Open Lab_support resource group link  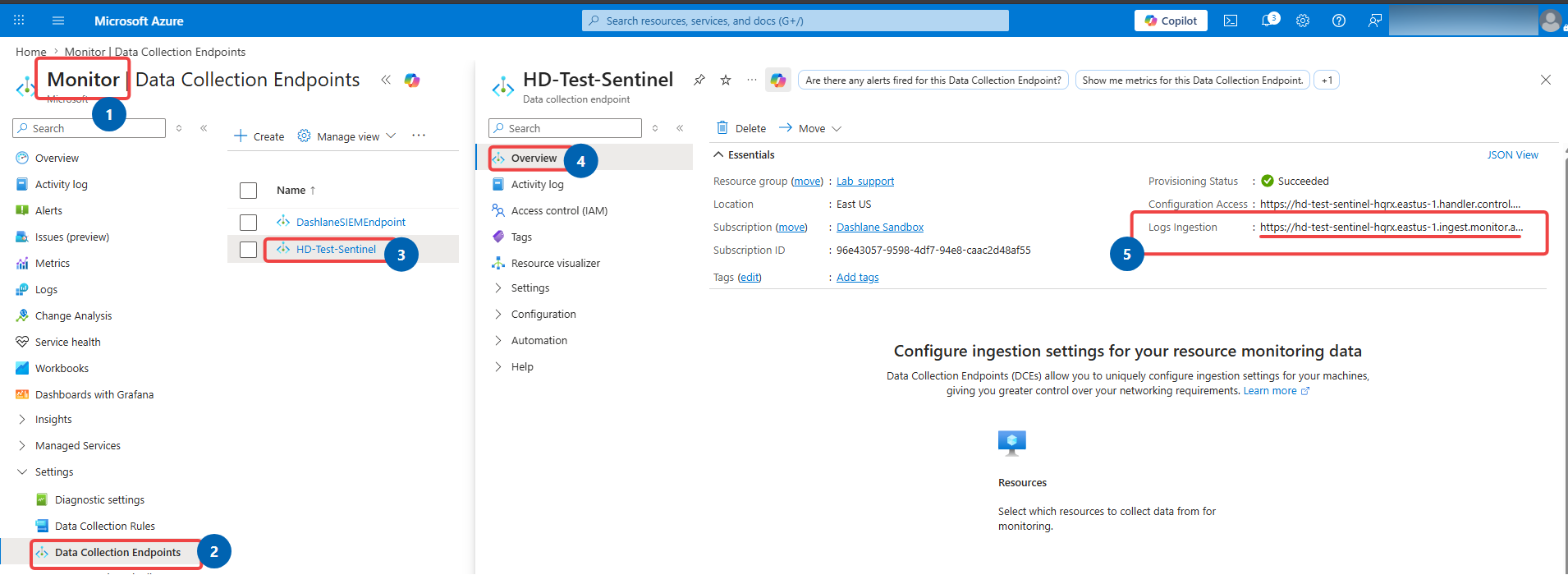865,181
